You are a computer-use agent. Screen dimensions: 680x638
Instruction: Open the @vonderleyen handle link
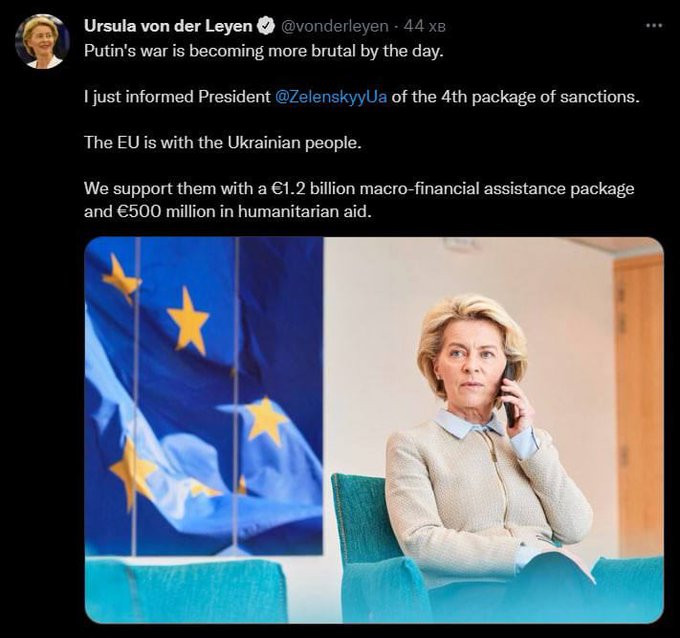coord(335,26)
